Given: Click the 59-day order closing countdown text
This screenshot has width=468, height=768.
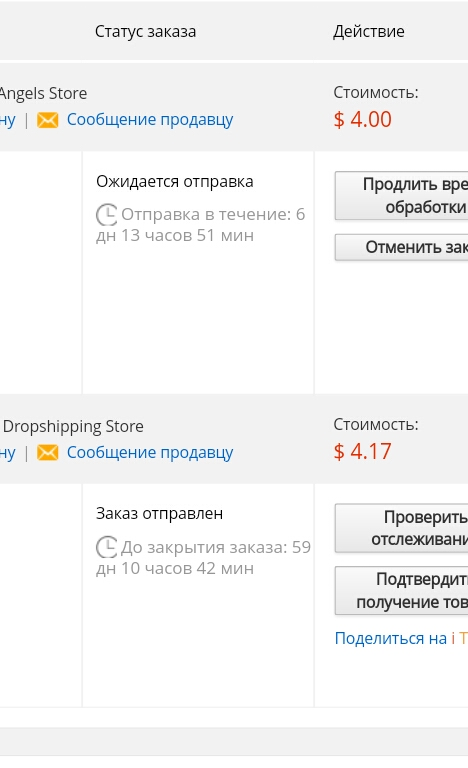Looking at the screenshot, I should click(x=203, y=557).
